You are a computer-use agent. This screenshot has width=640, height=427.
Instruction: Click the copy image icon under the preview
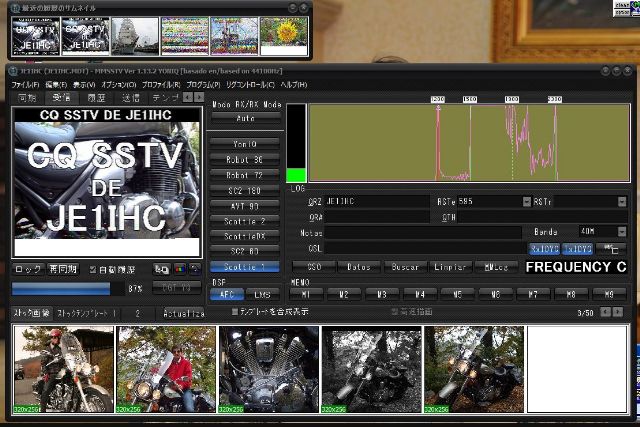tap(161, 269)
